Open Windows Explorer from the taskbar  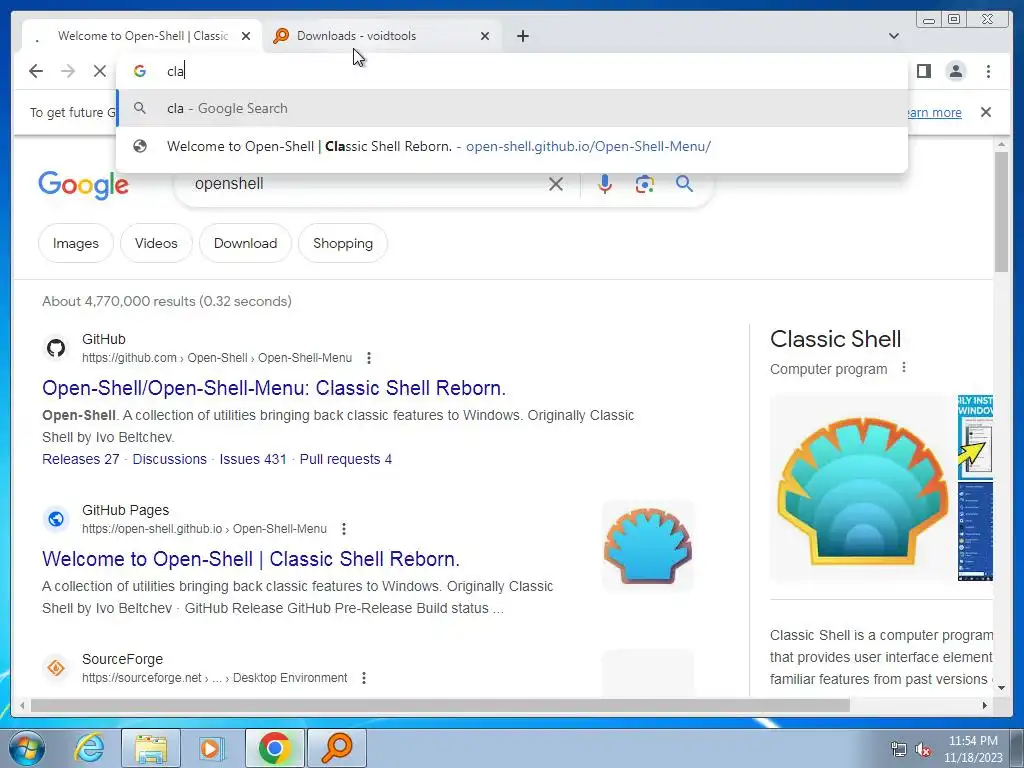pos(150,748)
